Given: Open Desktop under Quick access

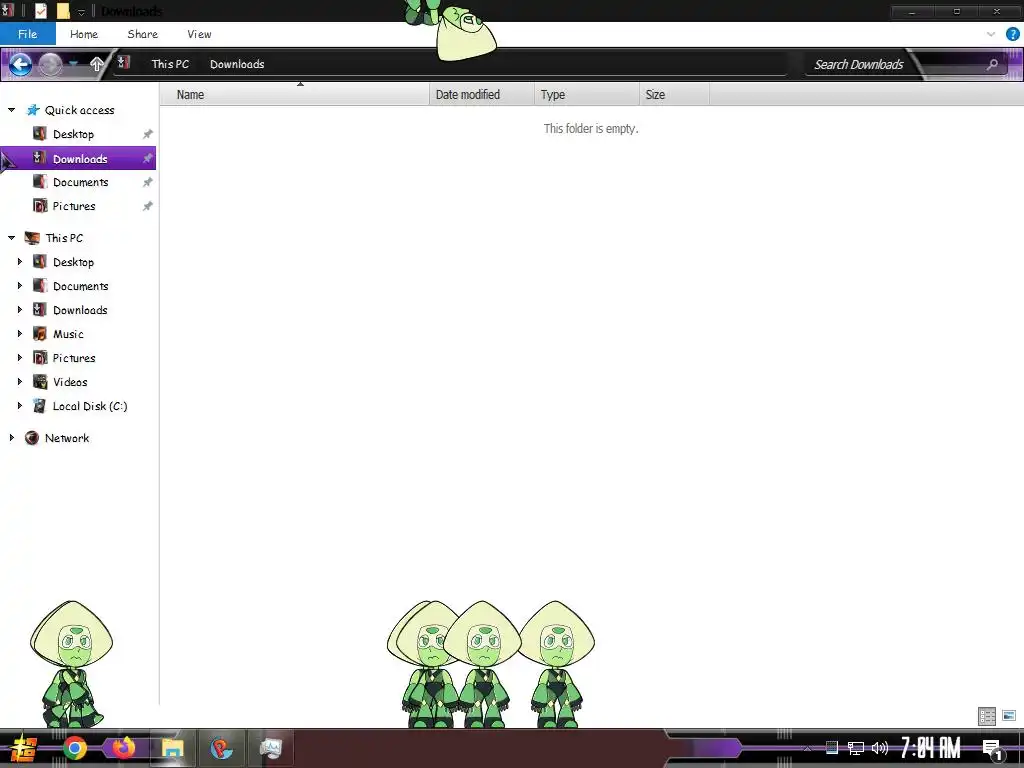Looking at the screenshot, I should click(73, 134).
